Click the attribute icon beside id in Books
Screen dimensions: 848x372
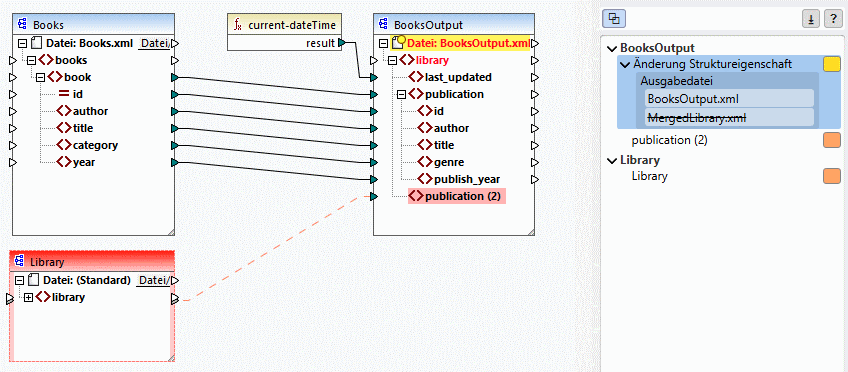(x=63, y=94)
